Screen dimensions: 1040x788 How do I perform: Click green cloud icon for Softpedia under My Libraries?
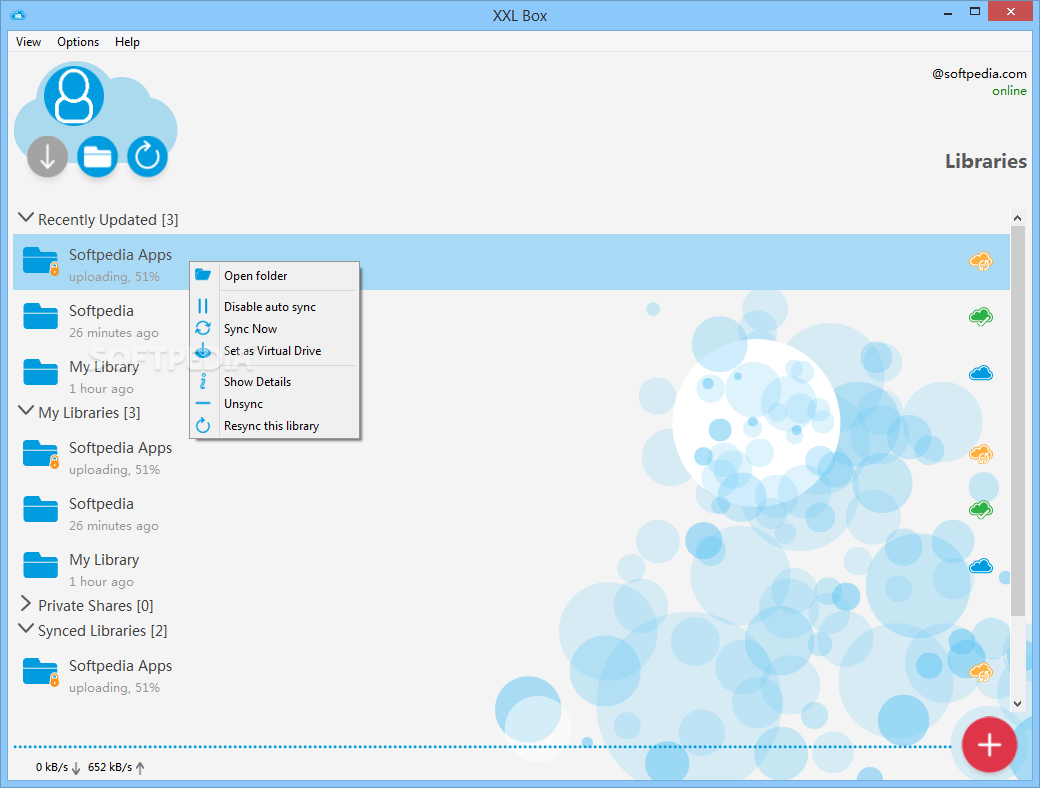pos(981,509)
